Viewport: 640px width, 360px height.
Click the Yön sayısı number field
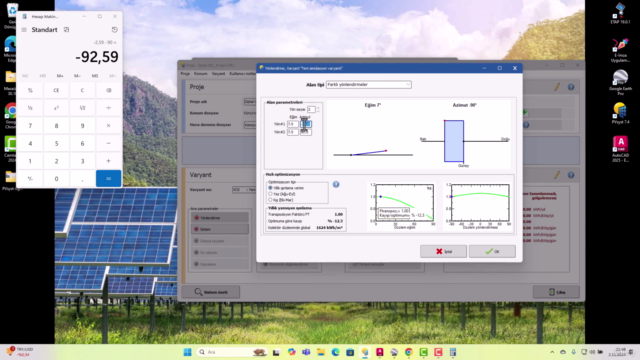tap(311, 109)
